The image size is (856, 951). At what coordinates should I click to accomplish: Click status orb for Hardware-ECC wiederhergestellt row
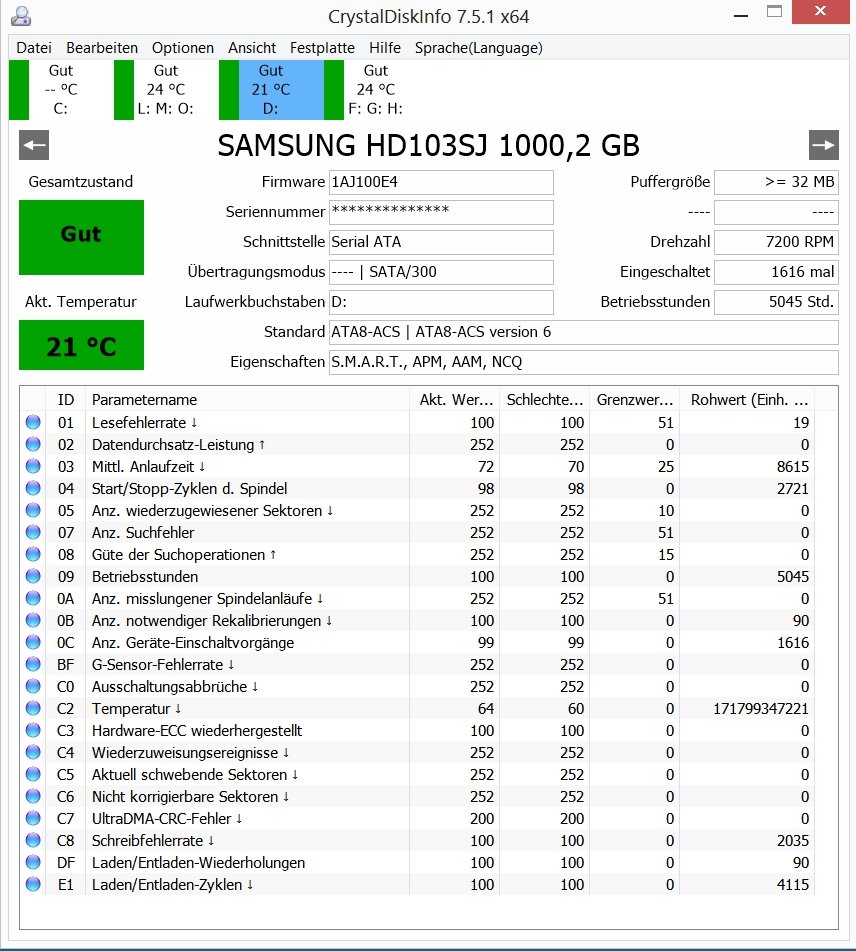[x=33, y=730]
